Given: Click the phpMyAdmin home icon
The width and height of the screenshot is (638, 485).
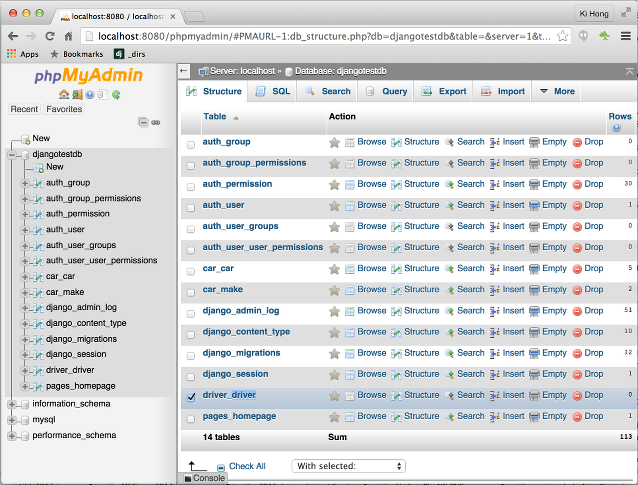Looking at the screenshot, I should [x=63, y=95].
